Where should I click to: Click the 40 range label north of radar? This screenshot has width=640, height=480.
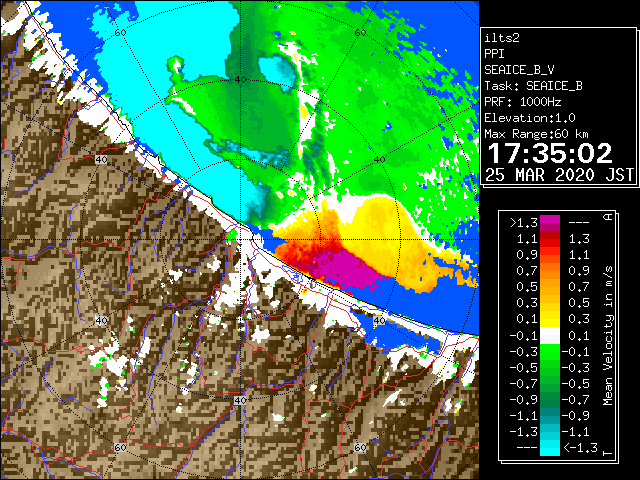(240, 79)
